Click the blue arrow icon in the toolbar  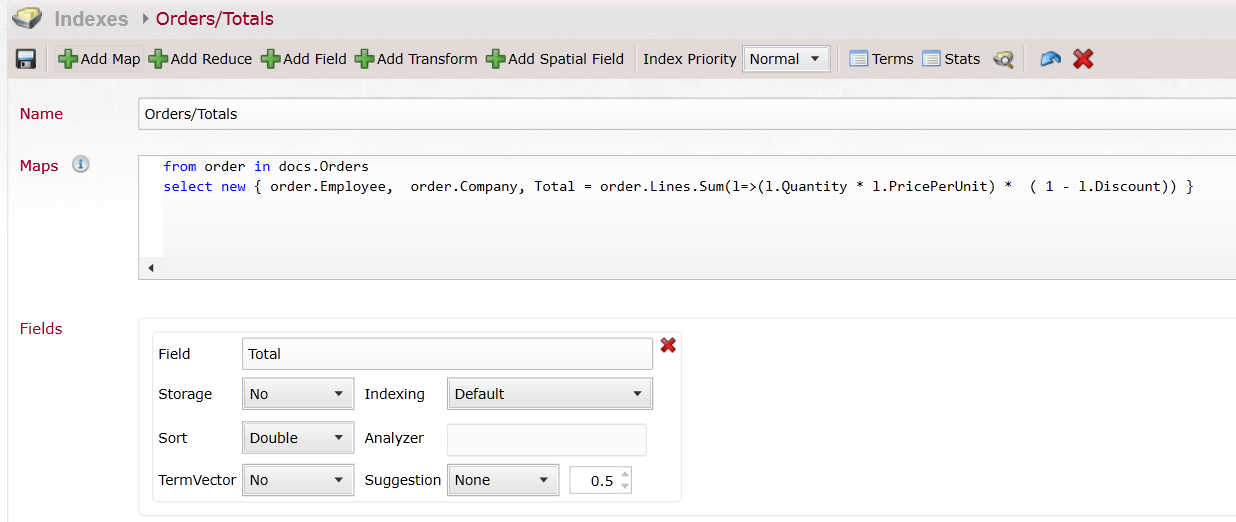coord(1050,59)
